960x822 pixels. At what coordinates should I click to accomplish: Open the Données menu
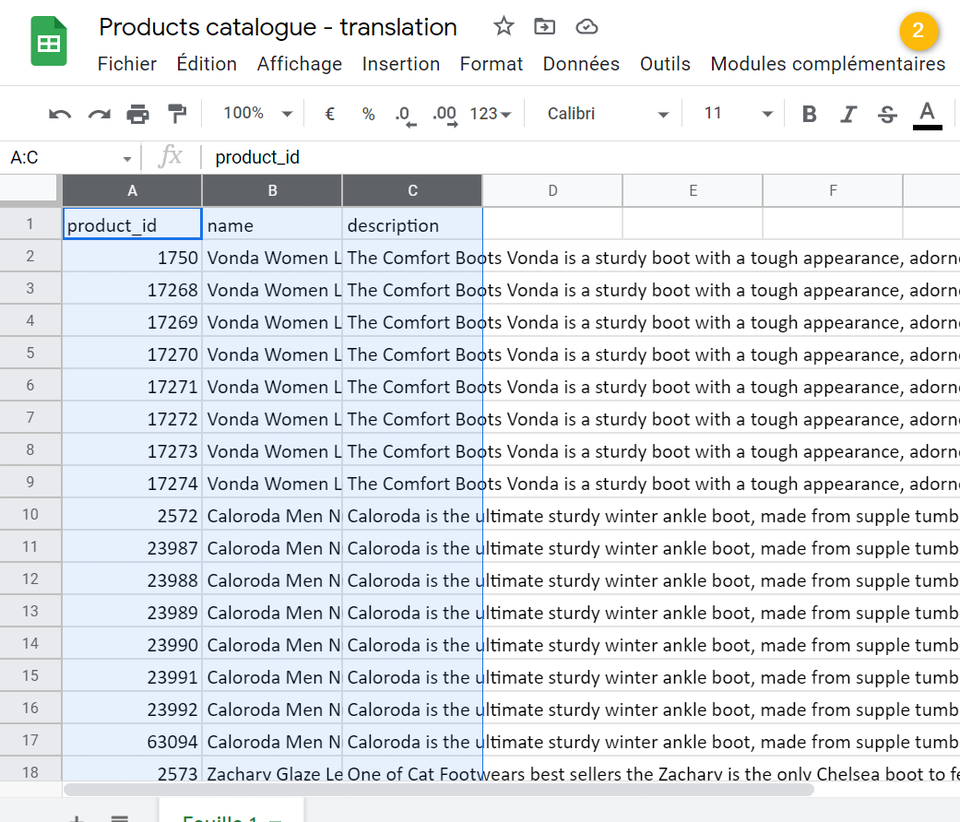580,64
